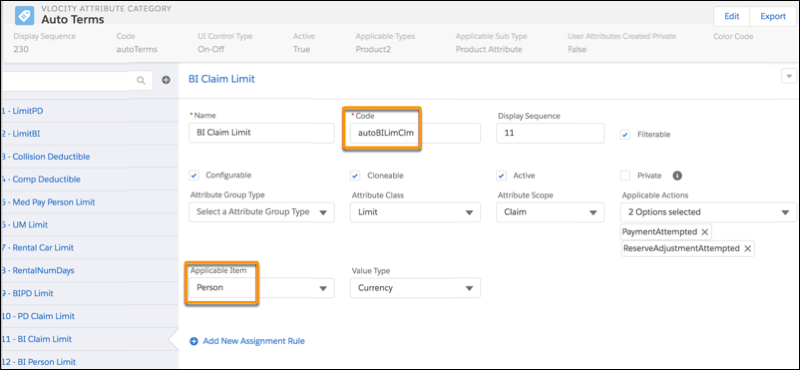Click the Product Attribute sub type value
This screenshot has height=370, width=800.
tap(489, 50)
